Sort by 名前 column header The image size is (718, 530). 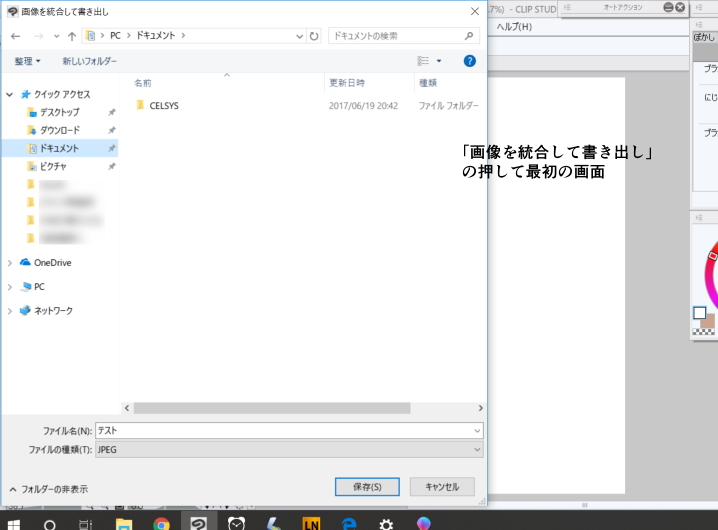click(x=143, y=83)
